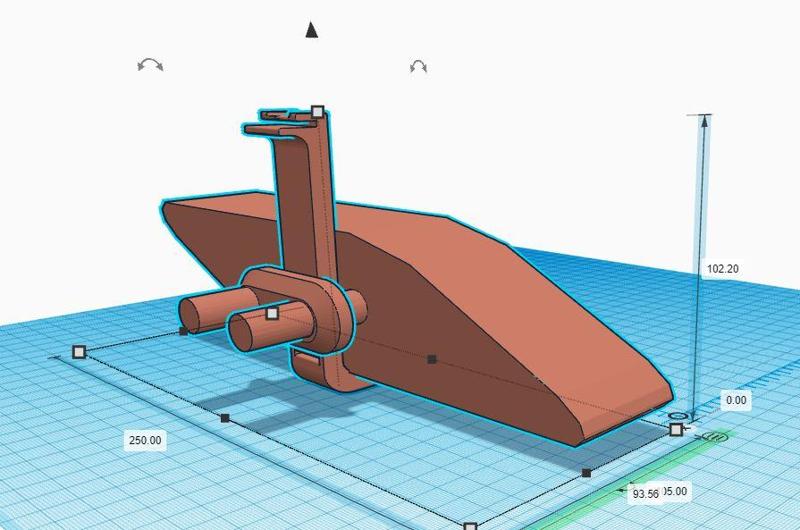Select the white corner handle below the 0.00 label
Screen dimensions: 800x530
[x=676, y=430]
